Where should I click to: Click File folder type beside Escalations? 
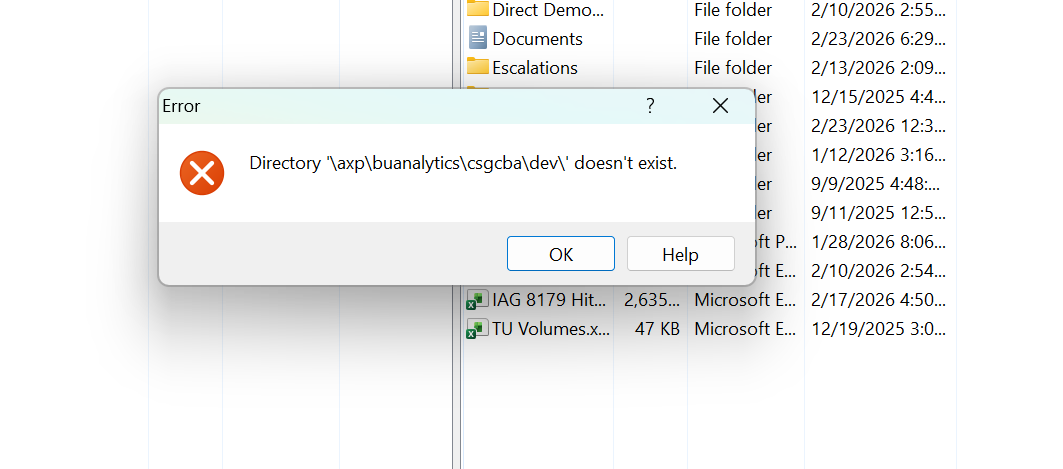733,68
